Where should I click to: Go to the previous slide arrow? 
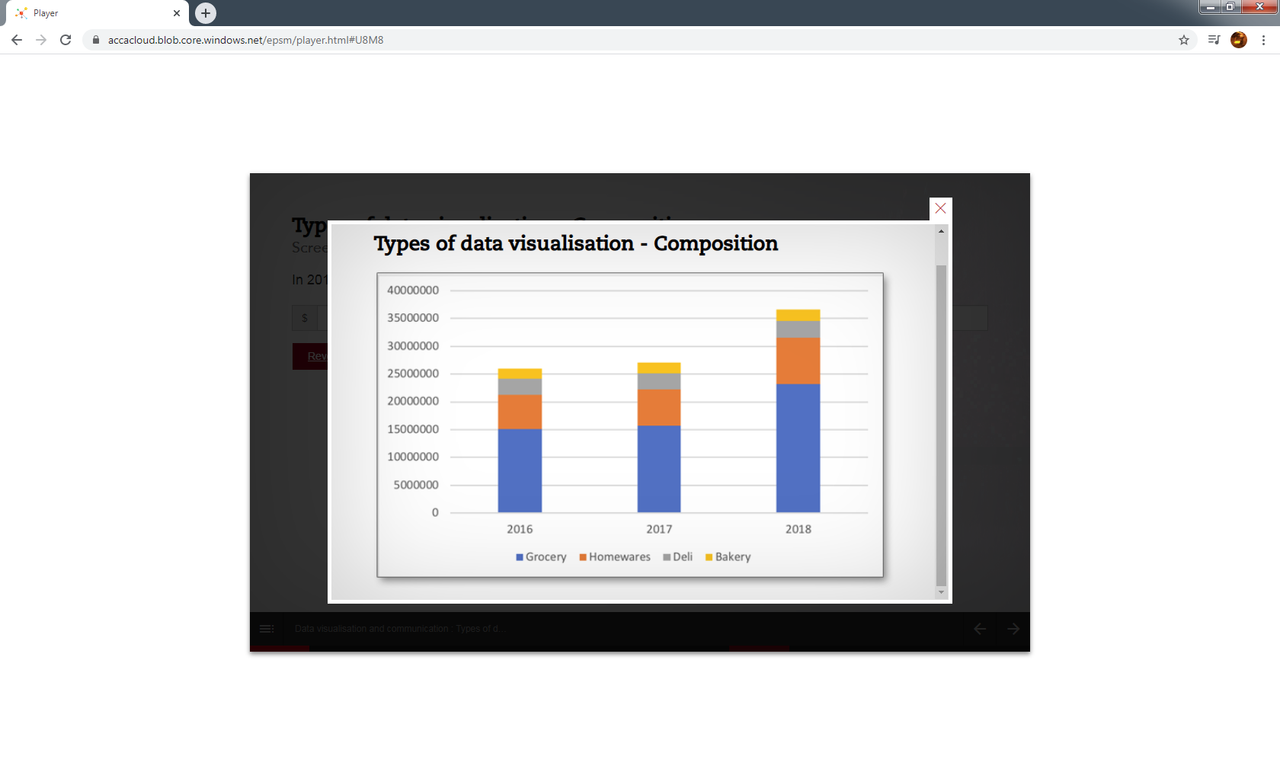pos(979,628)
